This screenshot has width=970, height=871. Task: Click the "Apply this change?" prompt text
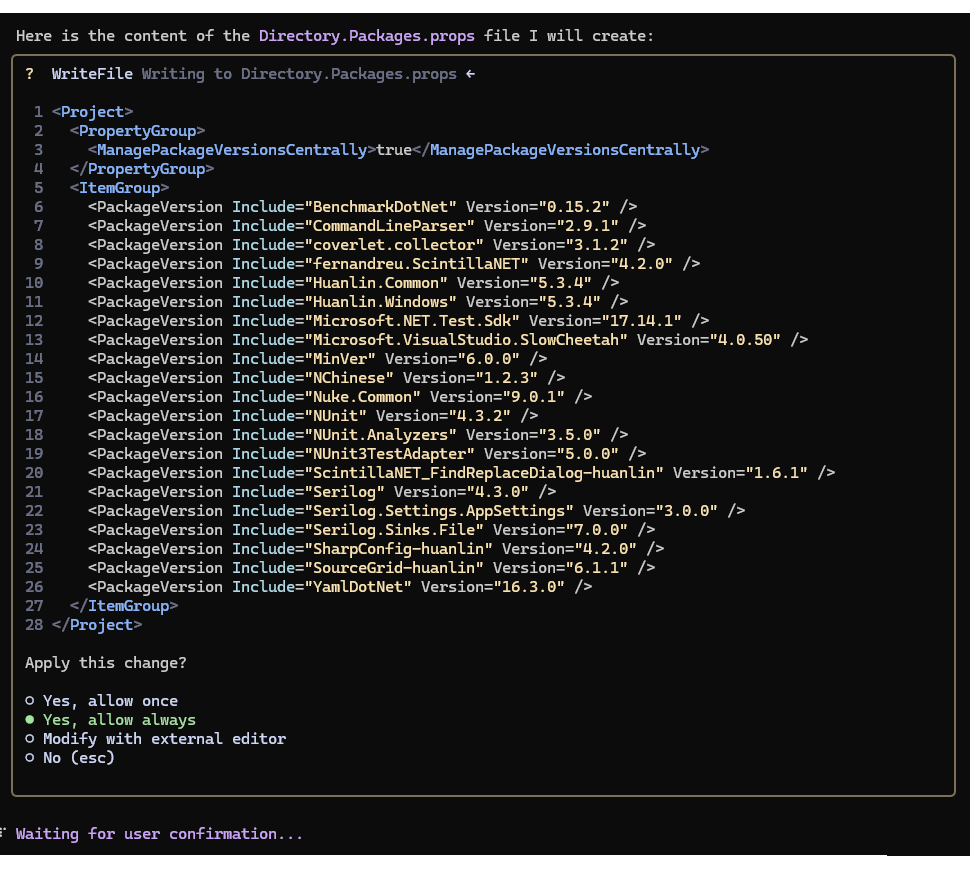point(106,663)
